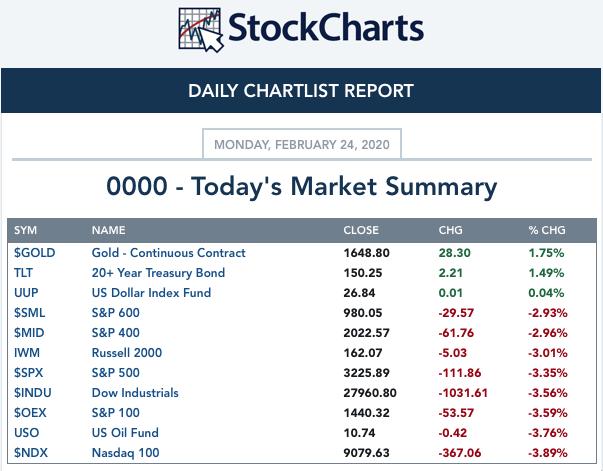Open the $SML symbol chart
The image size is (603, 471).
[x=30, y=313]
